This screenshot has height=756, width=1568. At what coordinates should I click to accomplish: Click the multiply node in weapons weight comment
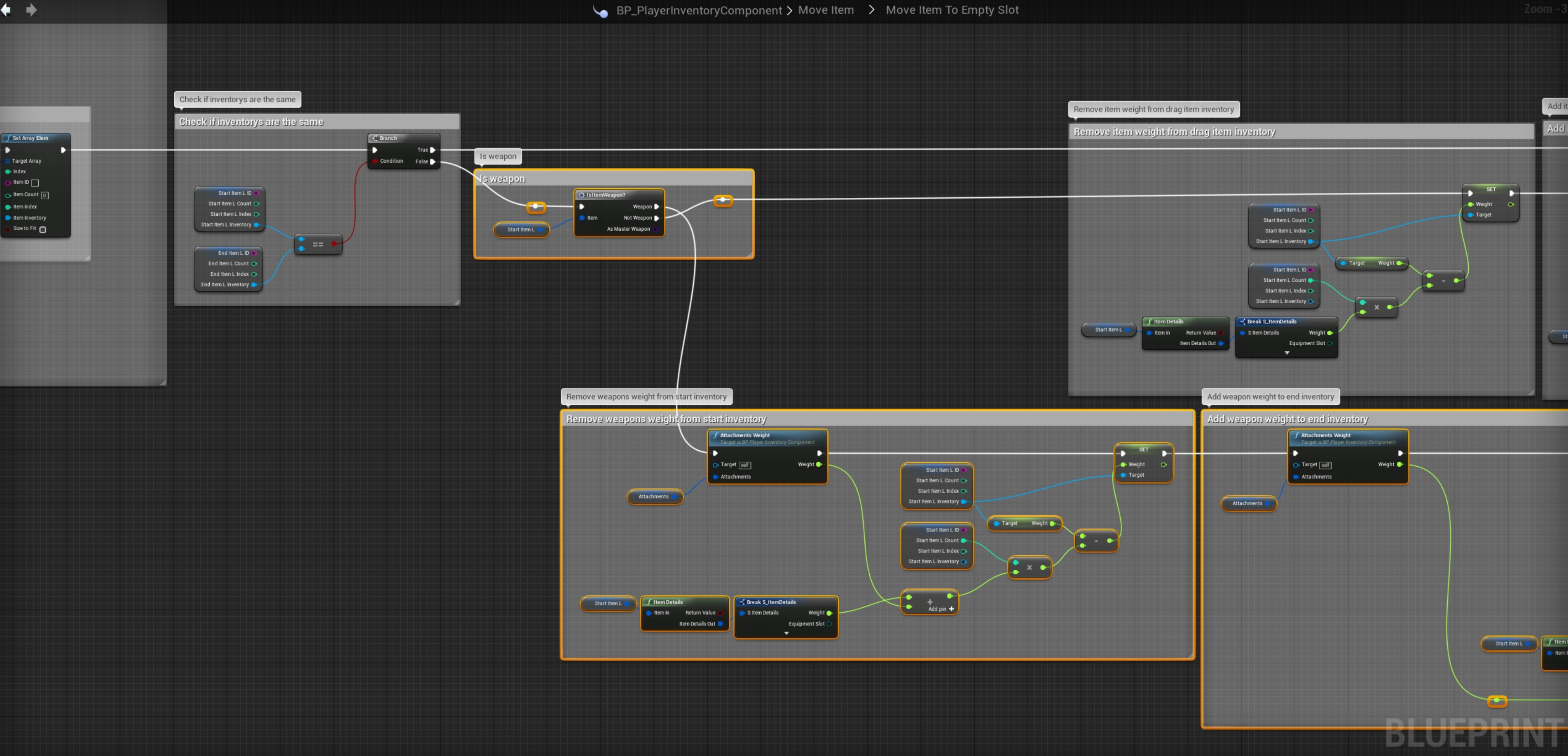pyautogui.click(x=1029, y=567)
